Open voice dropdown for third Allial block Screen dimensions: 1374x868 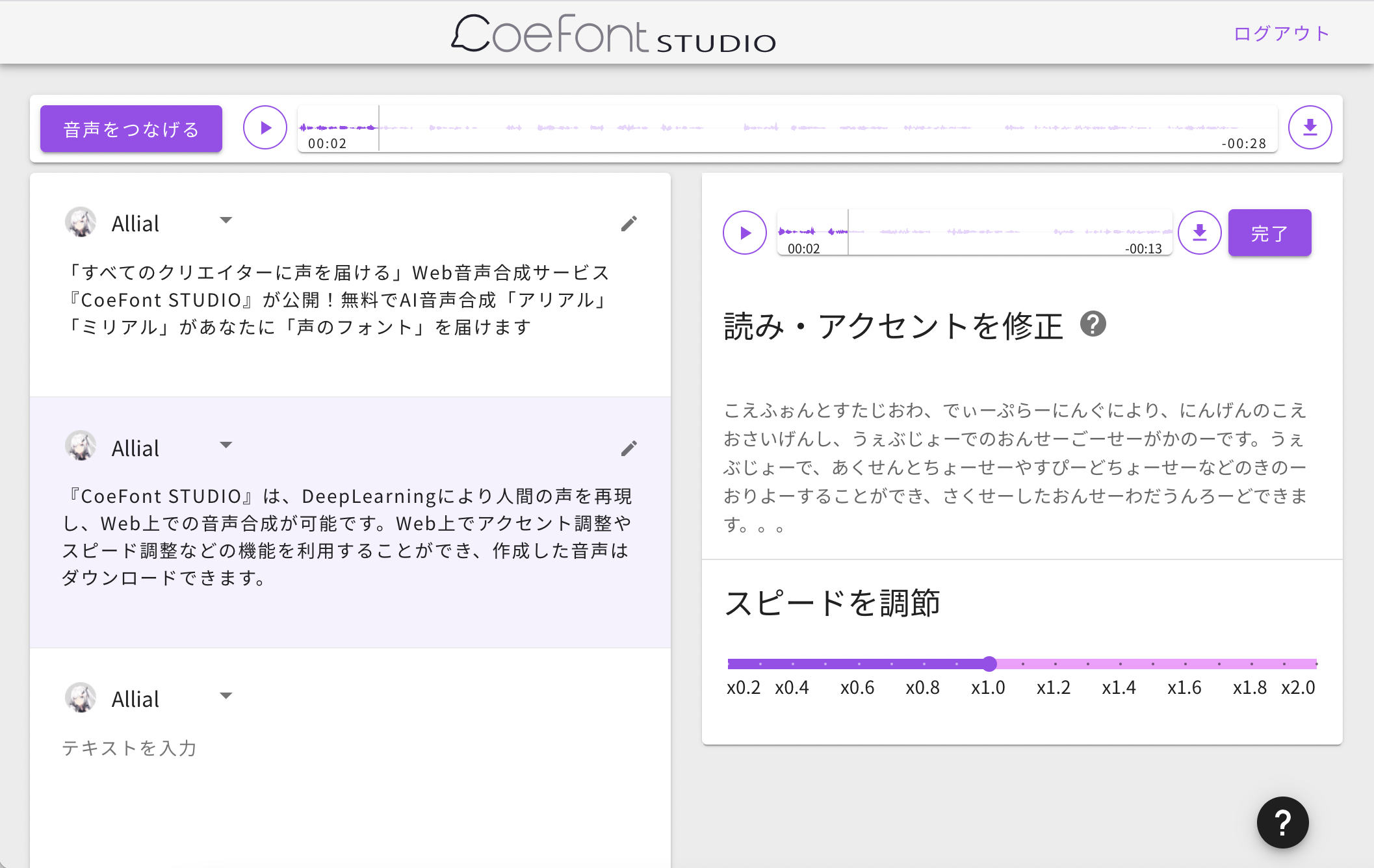coord(226,696)
